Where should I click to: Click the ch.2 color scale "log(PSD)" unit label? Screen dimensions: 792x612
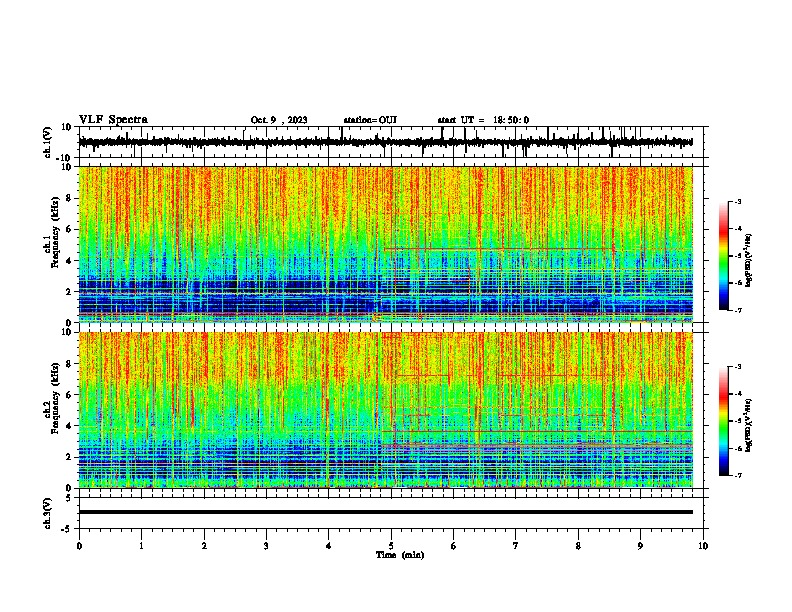749,425
